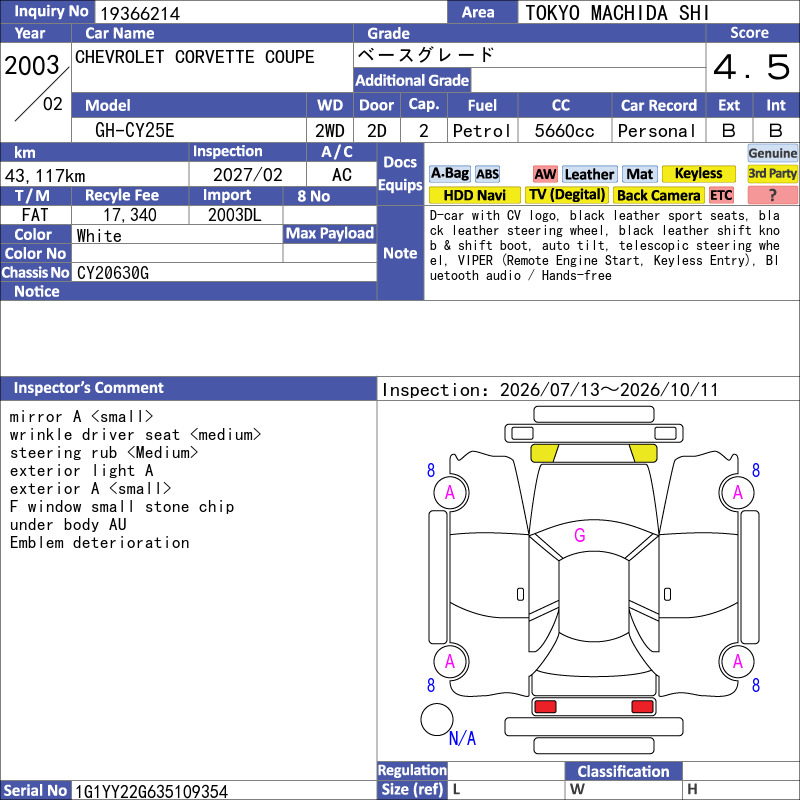The width and height of the screenshot is (800, 800).
Task: Click the ABS equipment badge
Action: coord(487,174)
